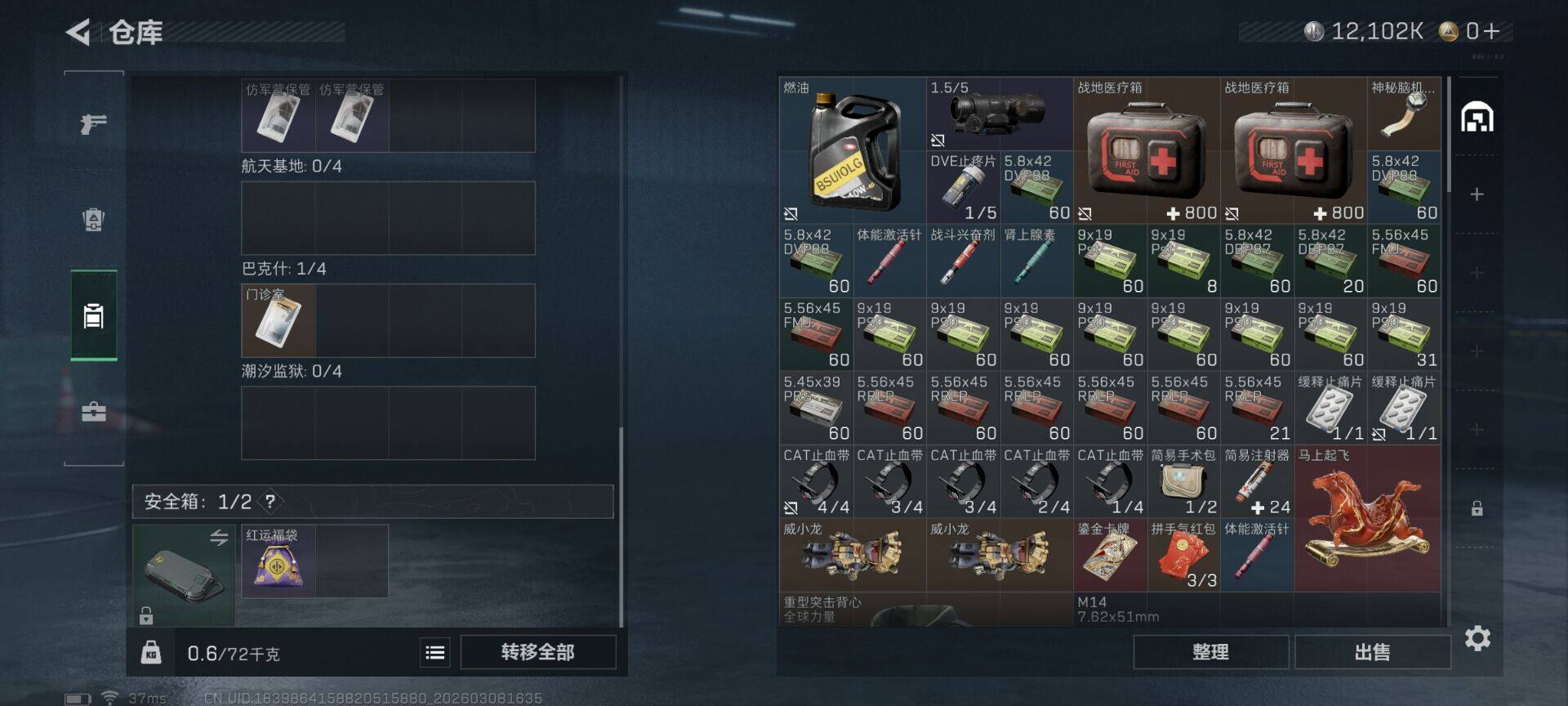This screenshot has width=1568, height=706.
Task: Select the main stash home icon
Action: [1477, 118]
